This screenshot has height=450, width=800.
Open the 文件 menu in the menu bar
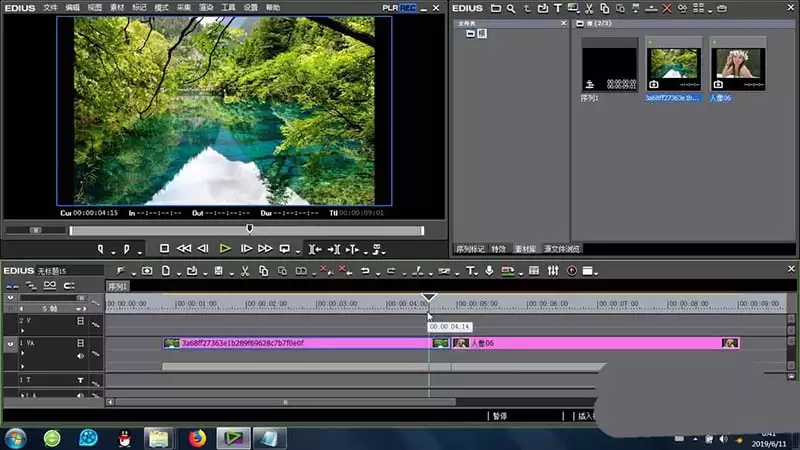tap(50, 8)
